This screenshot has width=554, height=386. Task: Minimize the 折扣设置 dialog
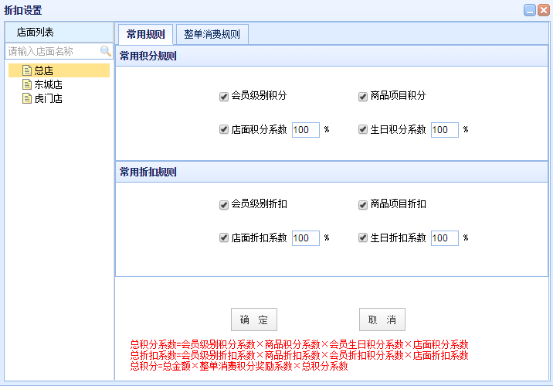coord(529,10)
